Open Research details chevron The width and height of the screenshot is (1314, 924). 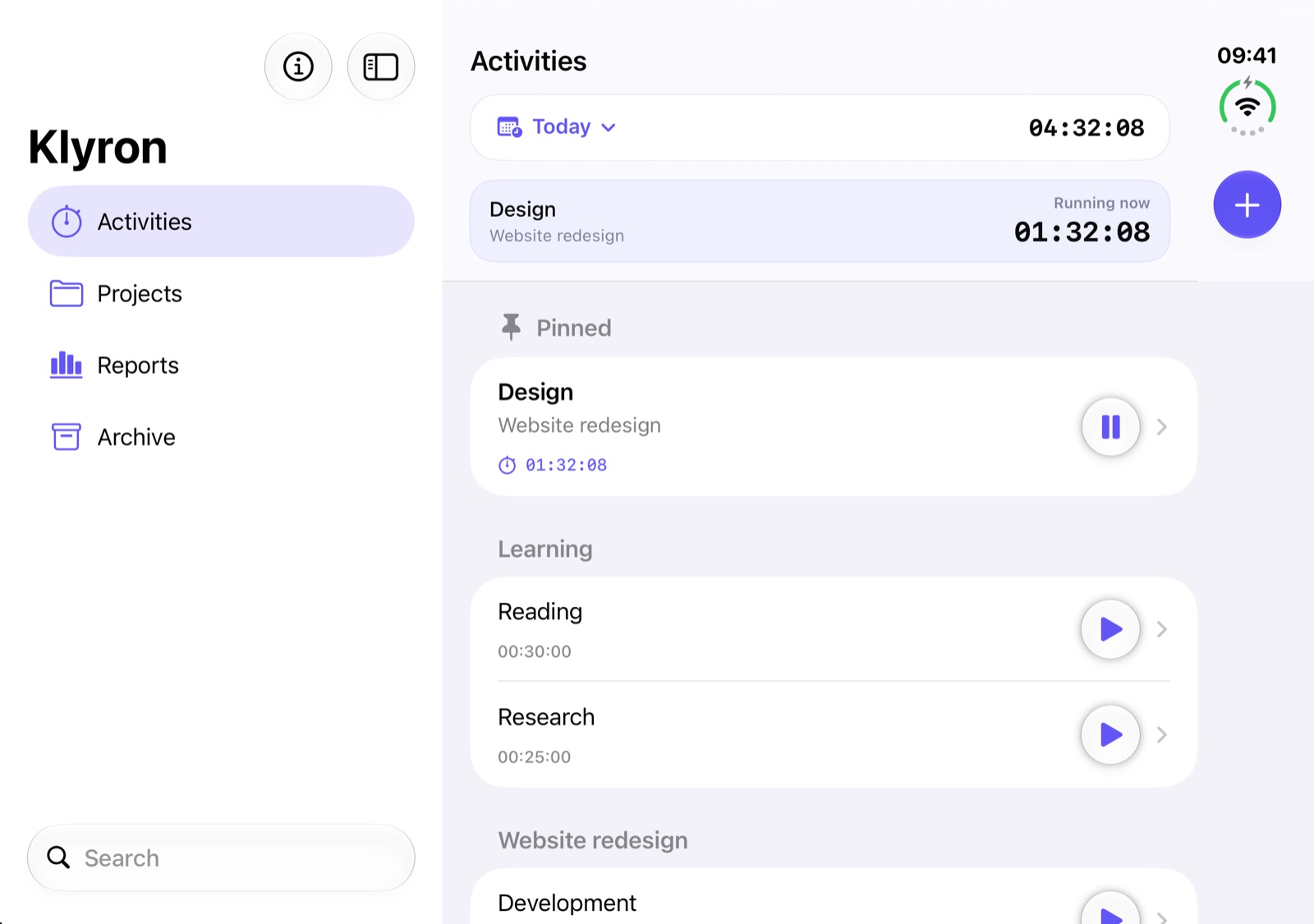tap(1162, 734)
